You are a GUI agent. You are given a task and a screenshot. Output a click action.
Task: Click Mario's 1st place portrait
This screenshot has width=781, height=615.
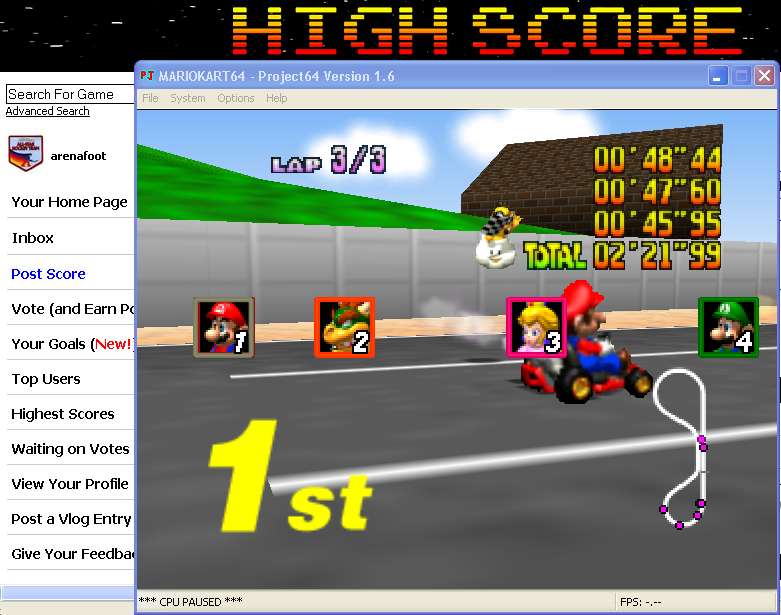[224, 327]
